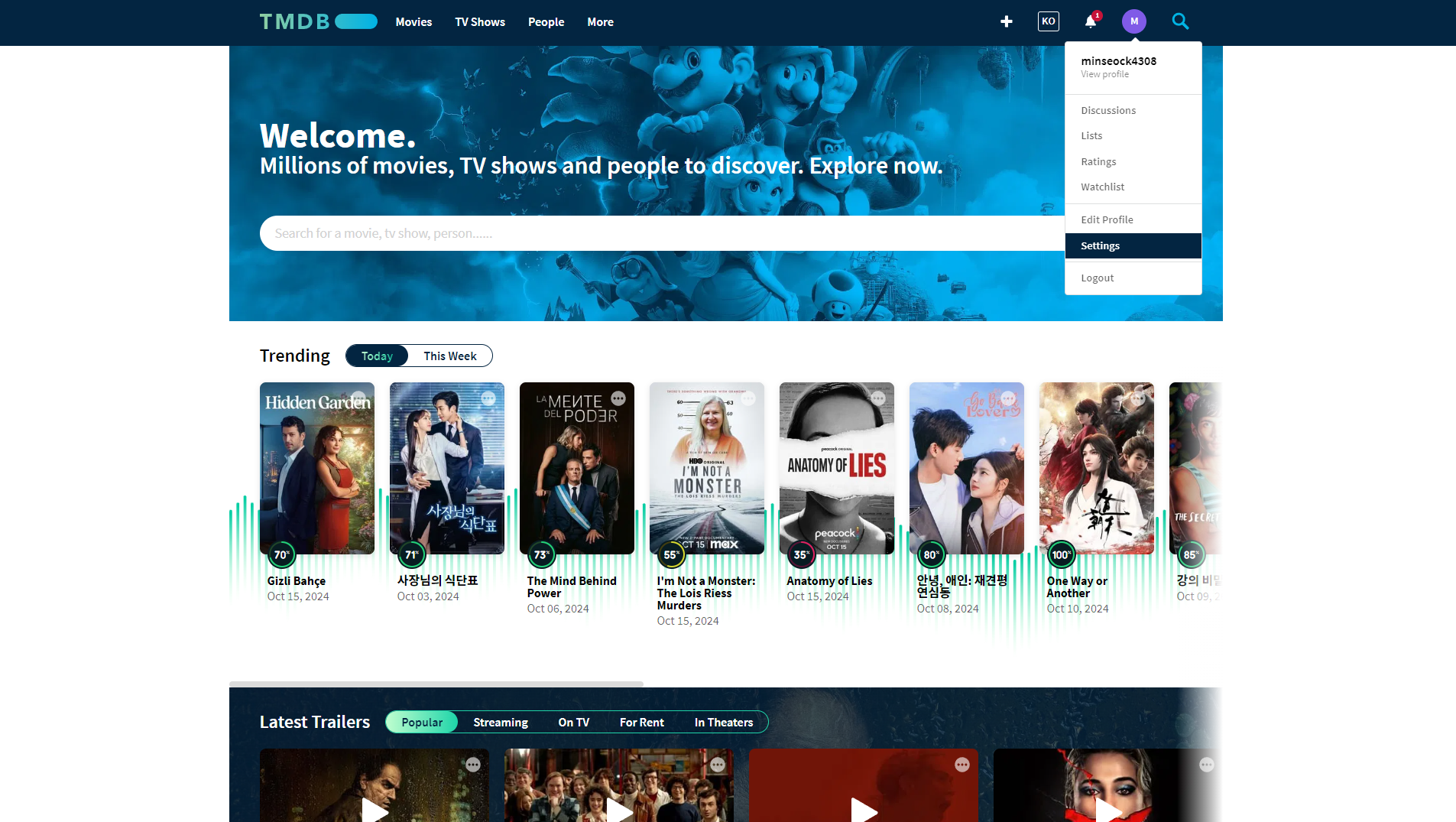Screen dimensions: 1456x822
Task: Open the 사장님의 식단표 title link
Action: (437, 580)
